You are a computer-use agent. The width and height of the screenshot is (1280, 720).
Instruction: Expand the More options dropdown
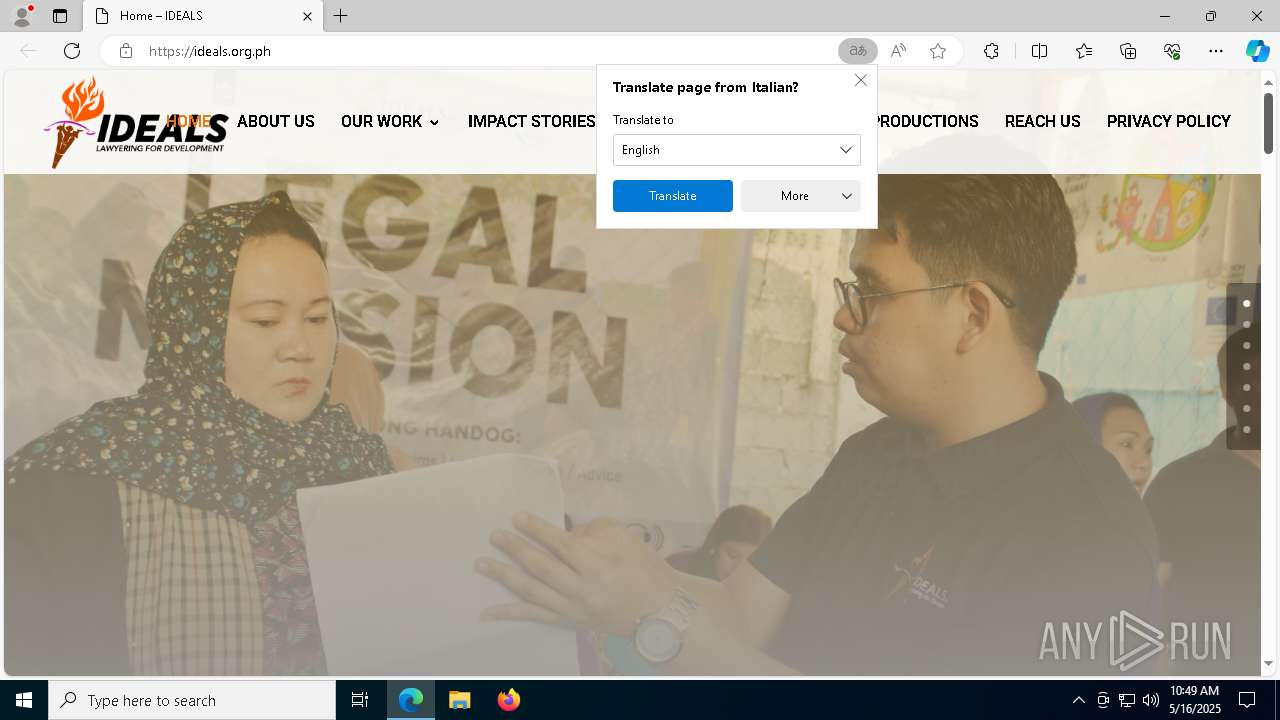click(x=801, y=196)
